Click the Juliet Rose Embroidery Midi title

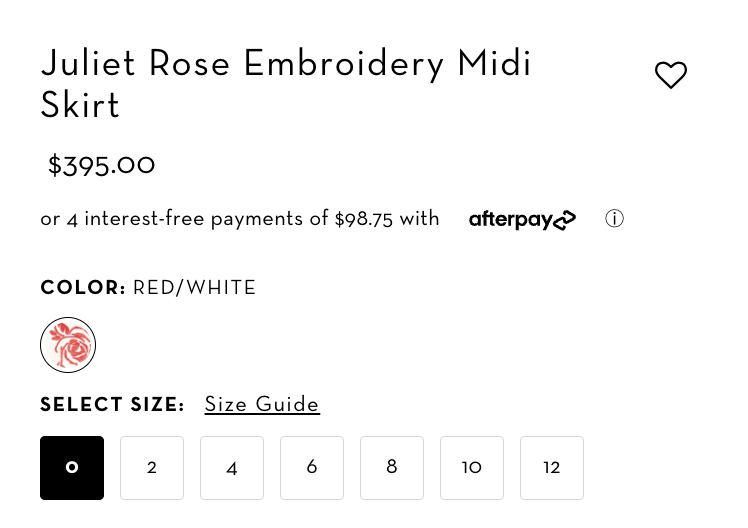pos(286,63)
